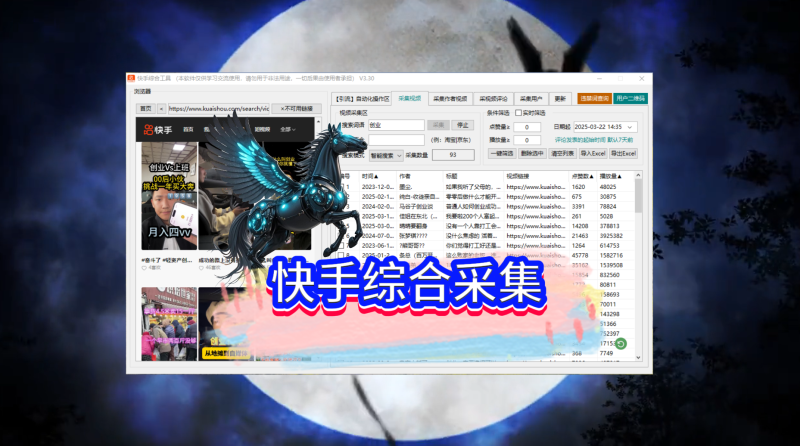
Task: Tick the checkbox for table row 7
Action: coord(340,245)
